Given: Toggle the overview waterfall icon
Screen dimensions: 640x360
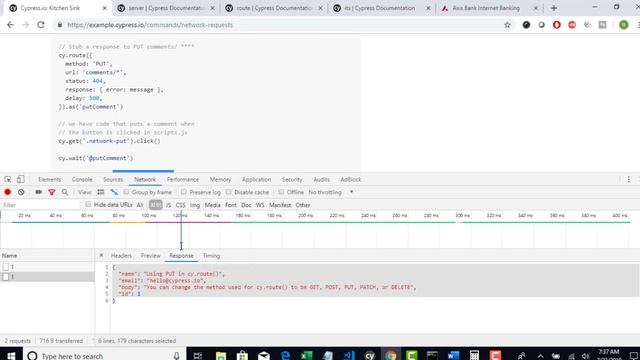Looking at the screenshot, I should 114,192.
